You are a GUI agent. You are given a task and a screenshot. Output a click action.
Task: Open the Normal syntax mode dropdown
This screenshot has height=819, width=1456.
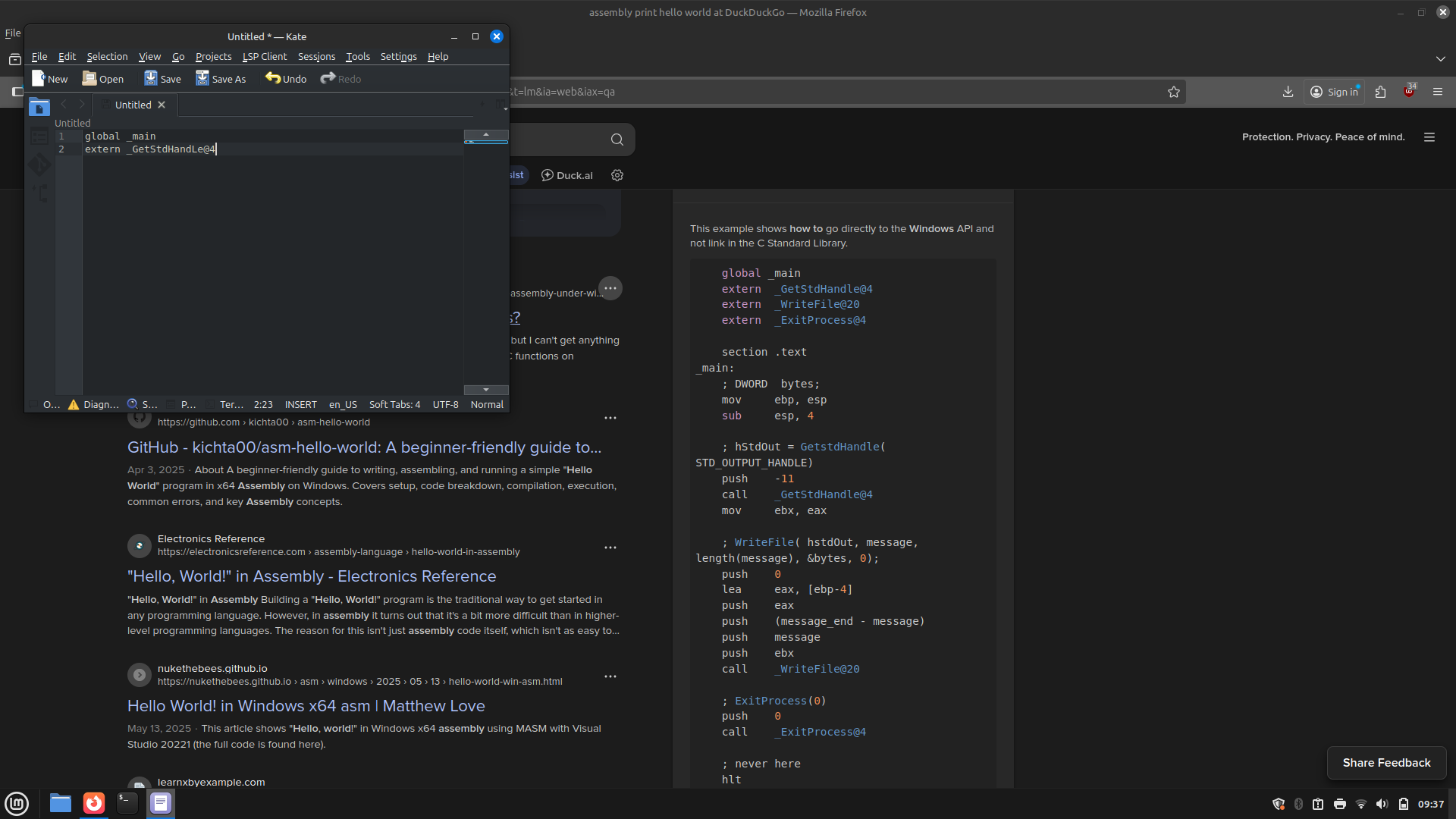coord(486,405)
